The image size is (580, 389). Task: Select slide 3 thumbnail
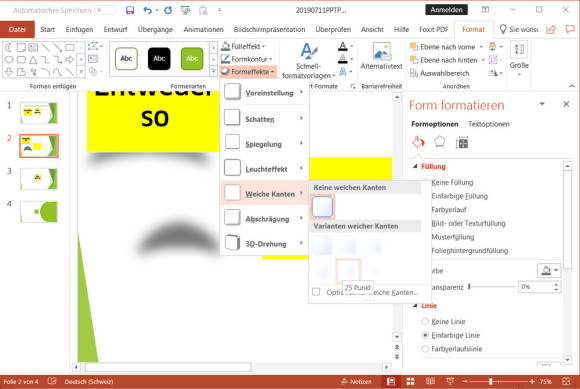(x=39, y=179)
